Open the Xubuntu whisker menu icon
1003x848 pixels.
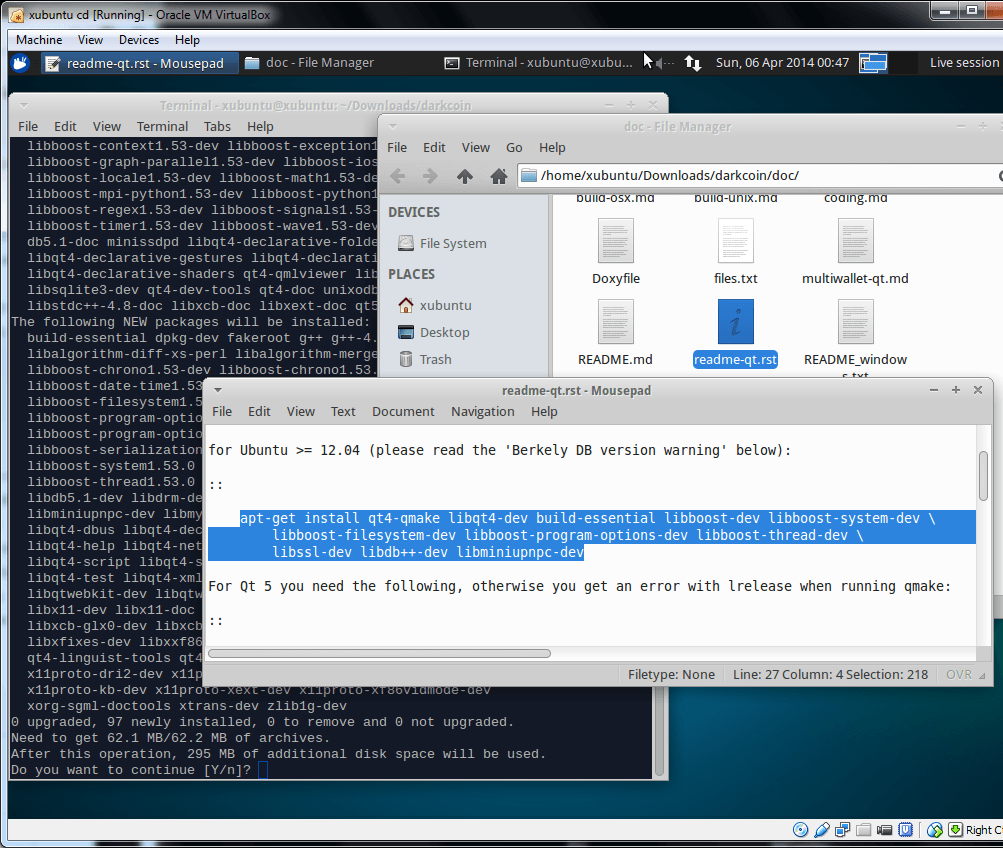click(20, 63)
